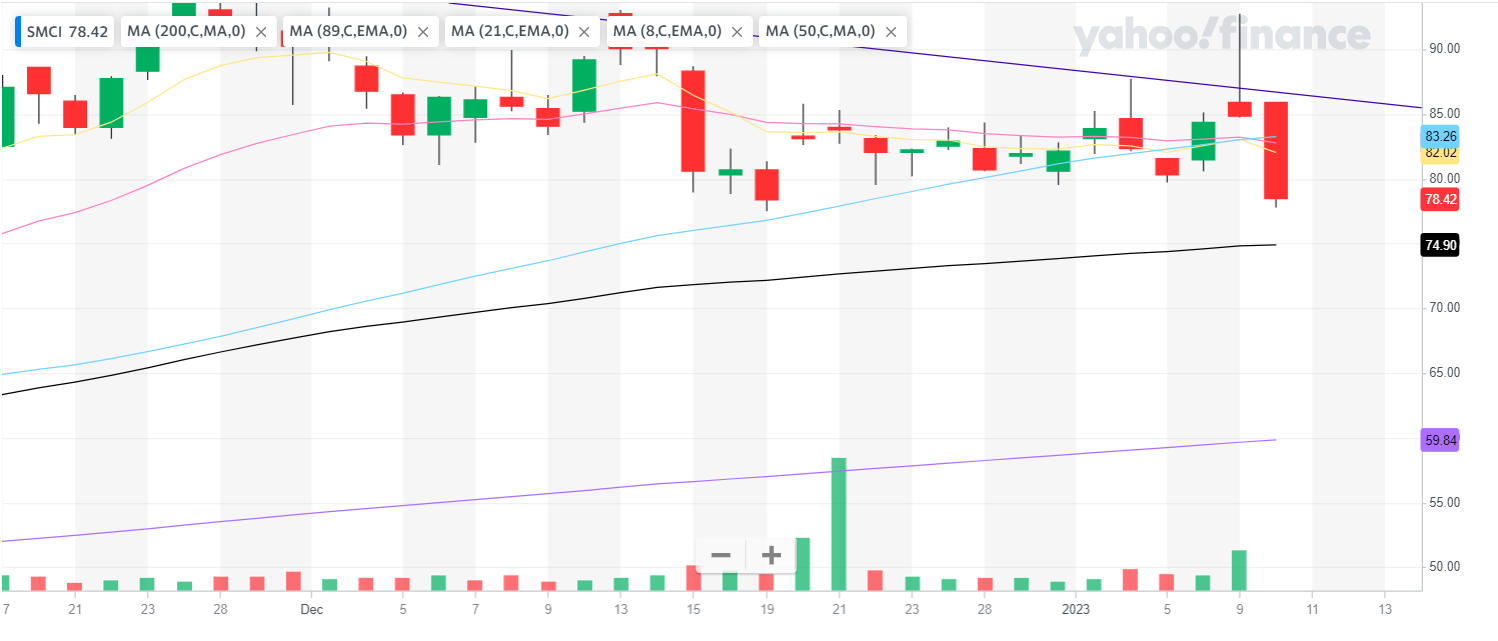Delete the MA (8,C,EMA,0) study

tap(737, 32)
